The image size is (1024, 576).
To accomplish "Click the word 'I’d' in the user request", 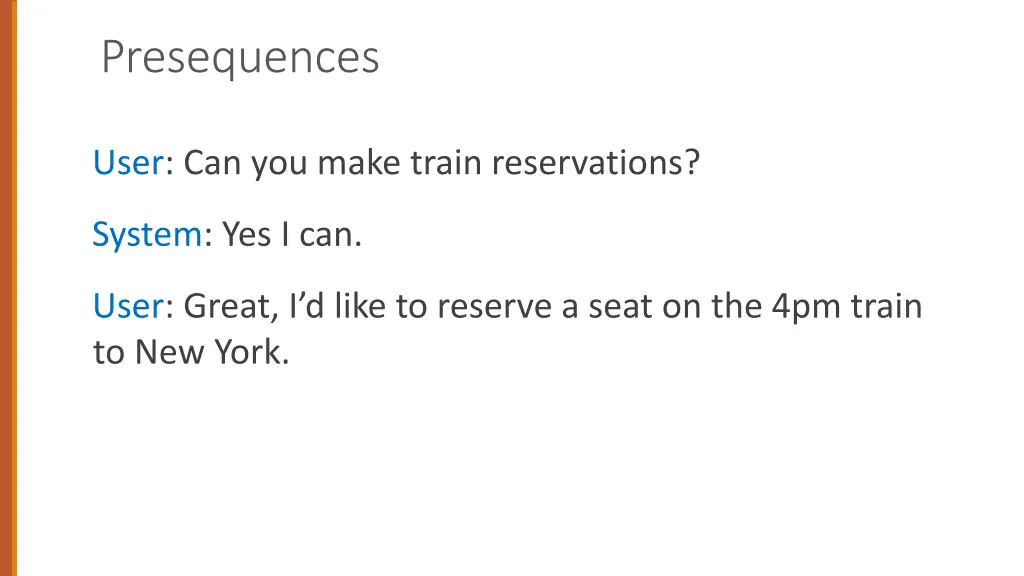I will point(306,306).
